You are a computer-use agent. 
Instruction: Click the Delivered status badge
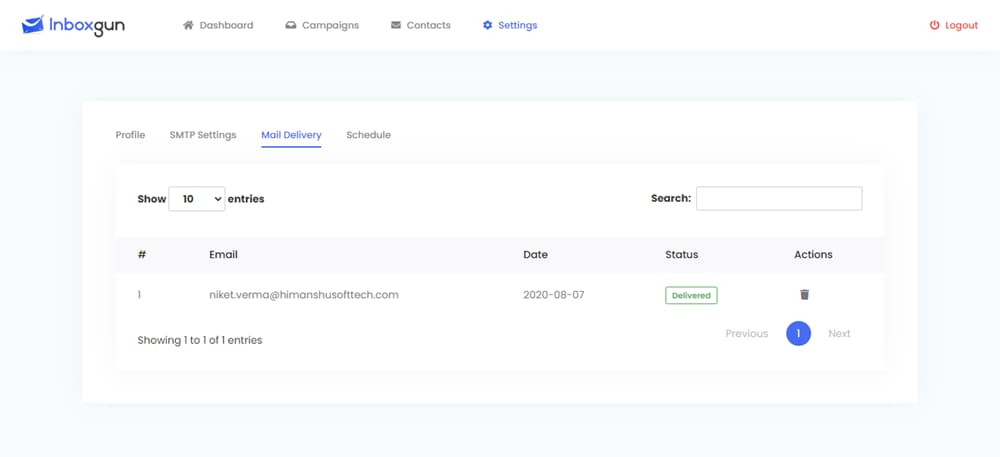click(691, 295)
